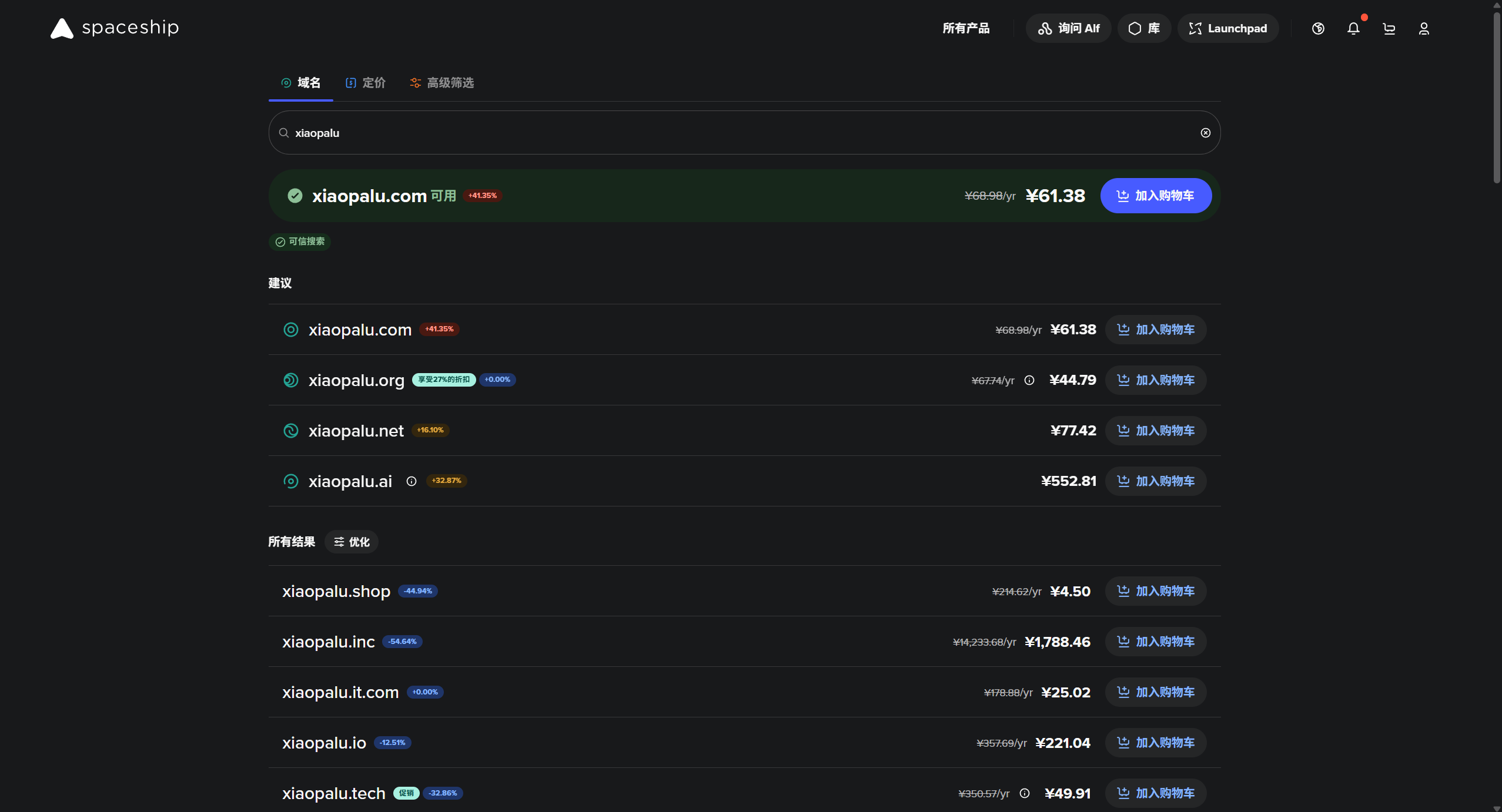Click info icon beside xiaopalu.org price

[1029, 380]
